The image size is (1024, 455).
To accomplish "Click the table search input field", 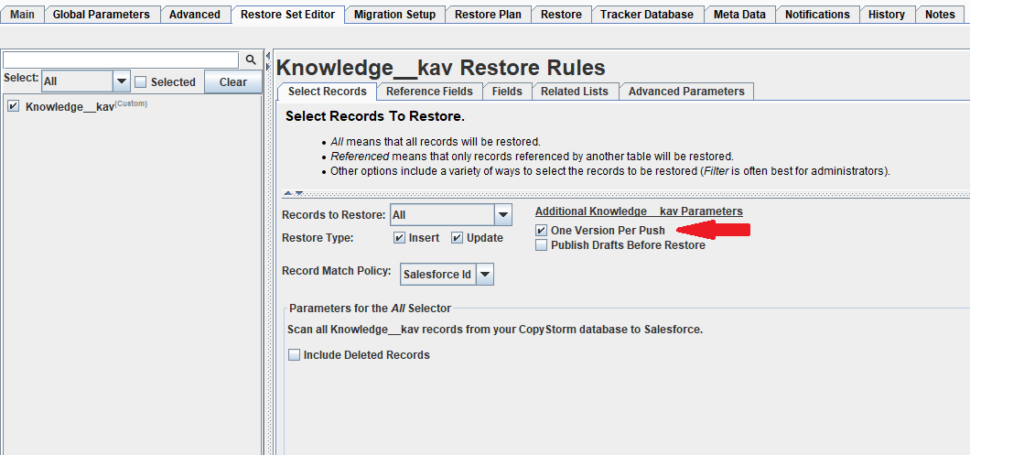I will point(121,59).
